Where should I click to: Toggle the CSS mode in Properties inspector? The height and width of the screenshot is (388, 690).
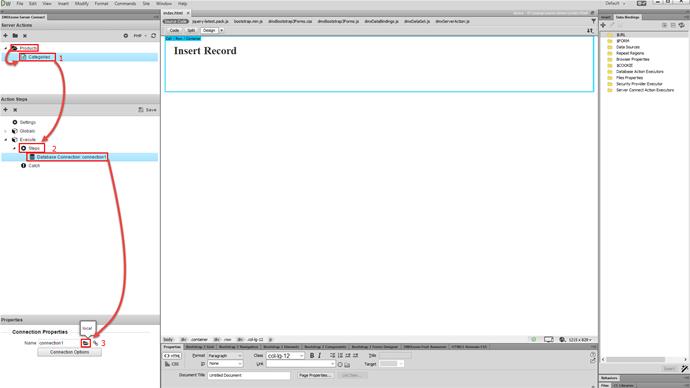click(x=172, y=364)
